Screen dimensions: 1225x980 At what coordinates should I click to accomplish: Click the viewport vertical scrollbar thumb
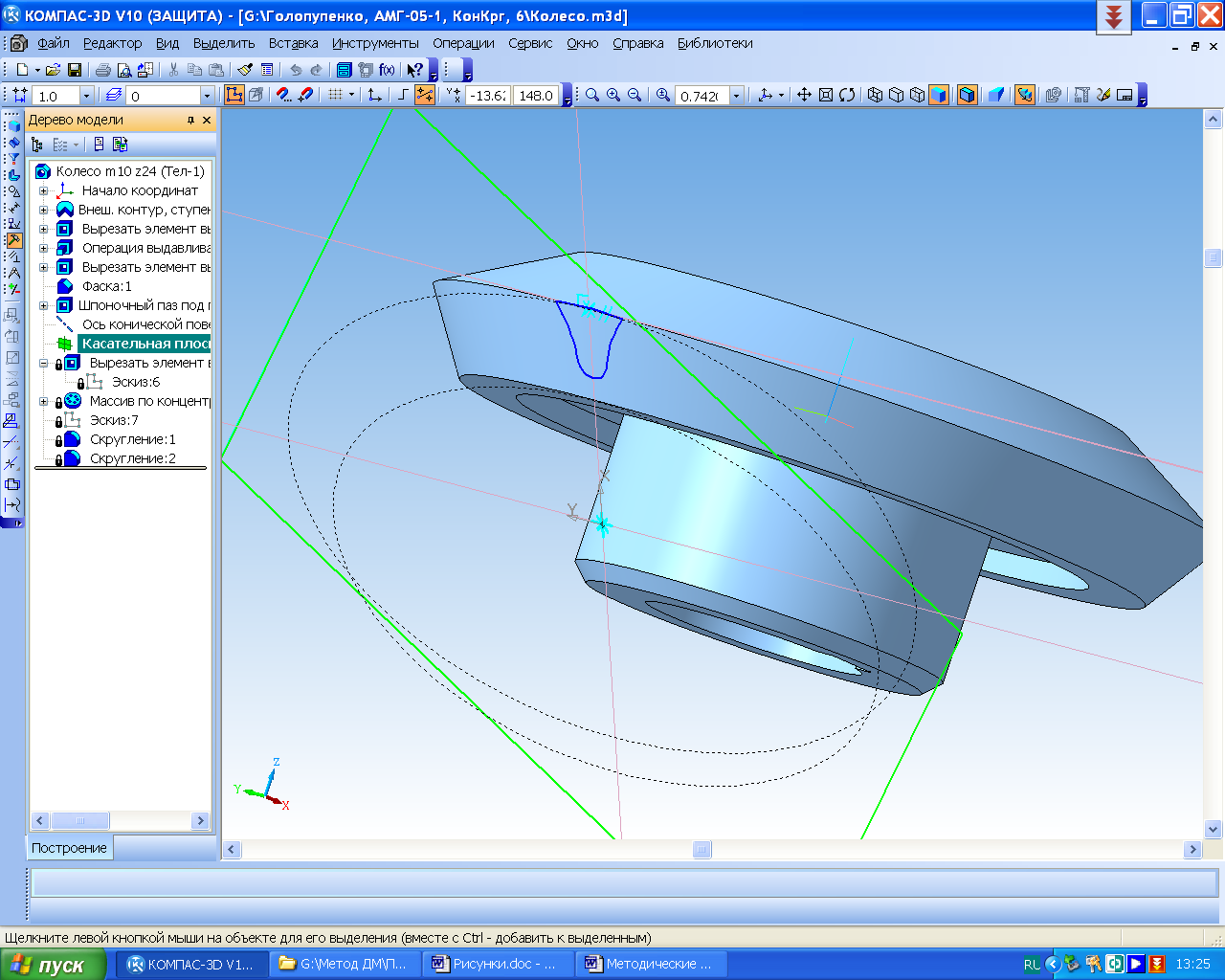point(1214,257)
